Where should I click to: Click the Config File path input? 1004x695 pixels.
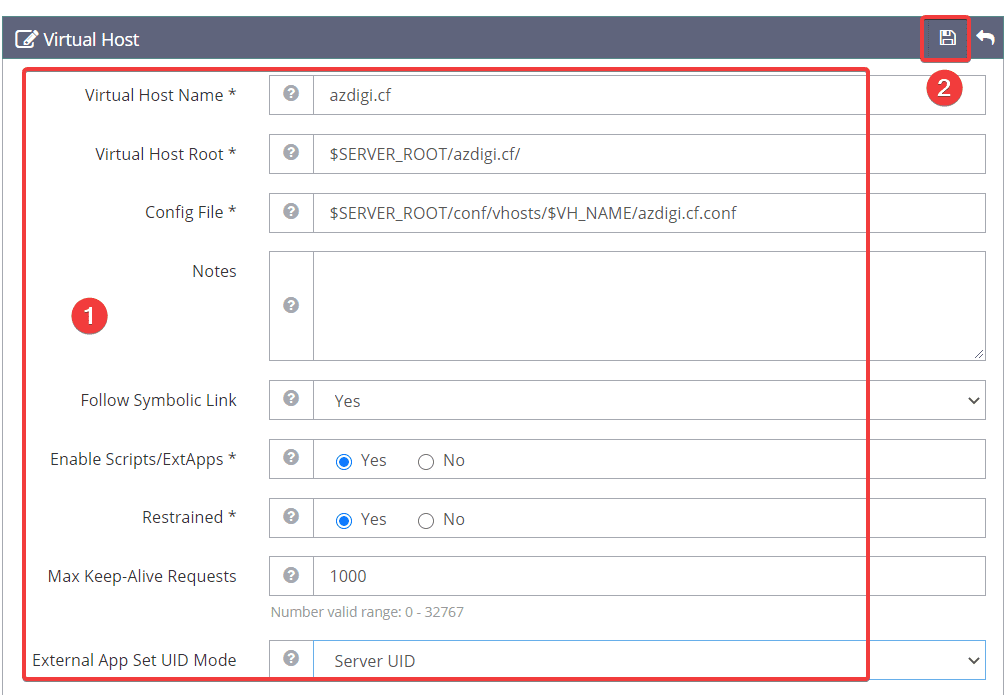tap(600, 212)
